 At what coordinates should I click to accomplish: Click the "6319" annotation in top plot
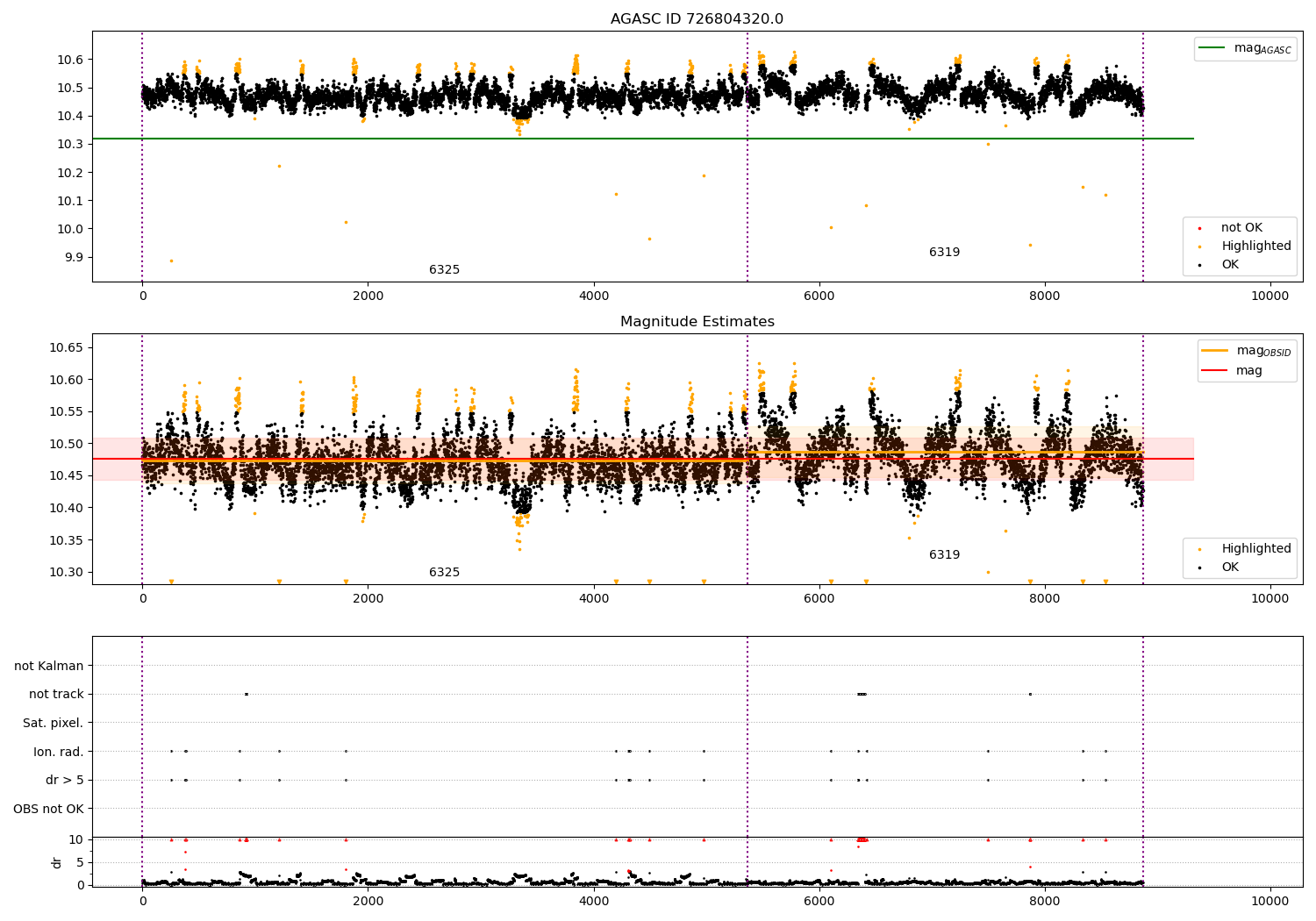pyautogui.click(x=944, y=253)
